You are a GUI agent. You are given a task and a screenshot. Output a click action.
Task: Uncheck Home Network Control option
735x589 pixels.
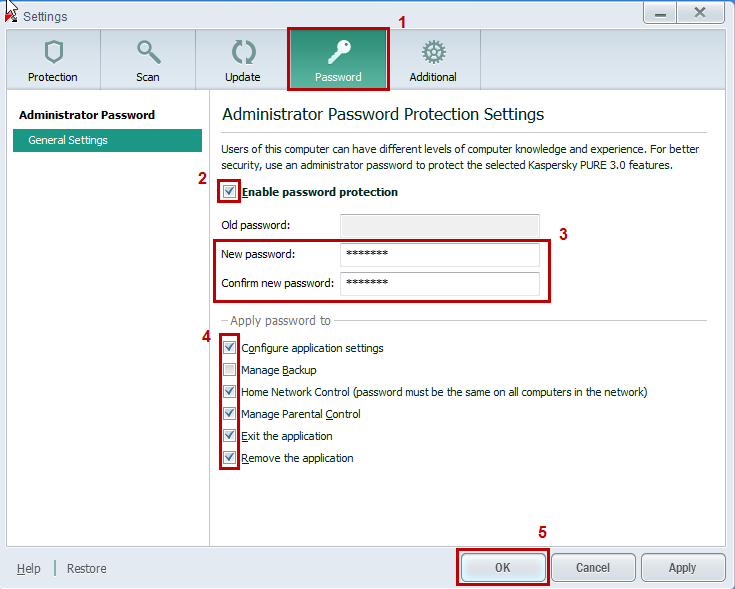(229, 391)
